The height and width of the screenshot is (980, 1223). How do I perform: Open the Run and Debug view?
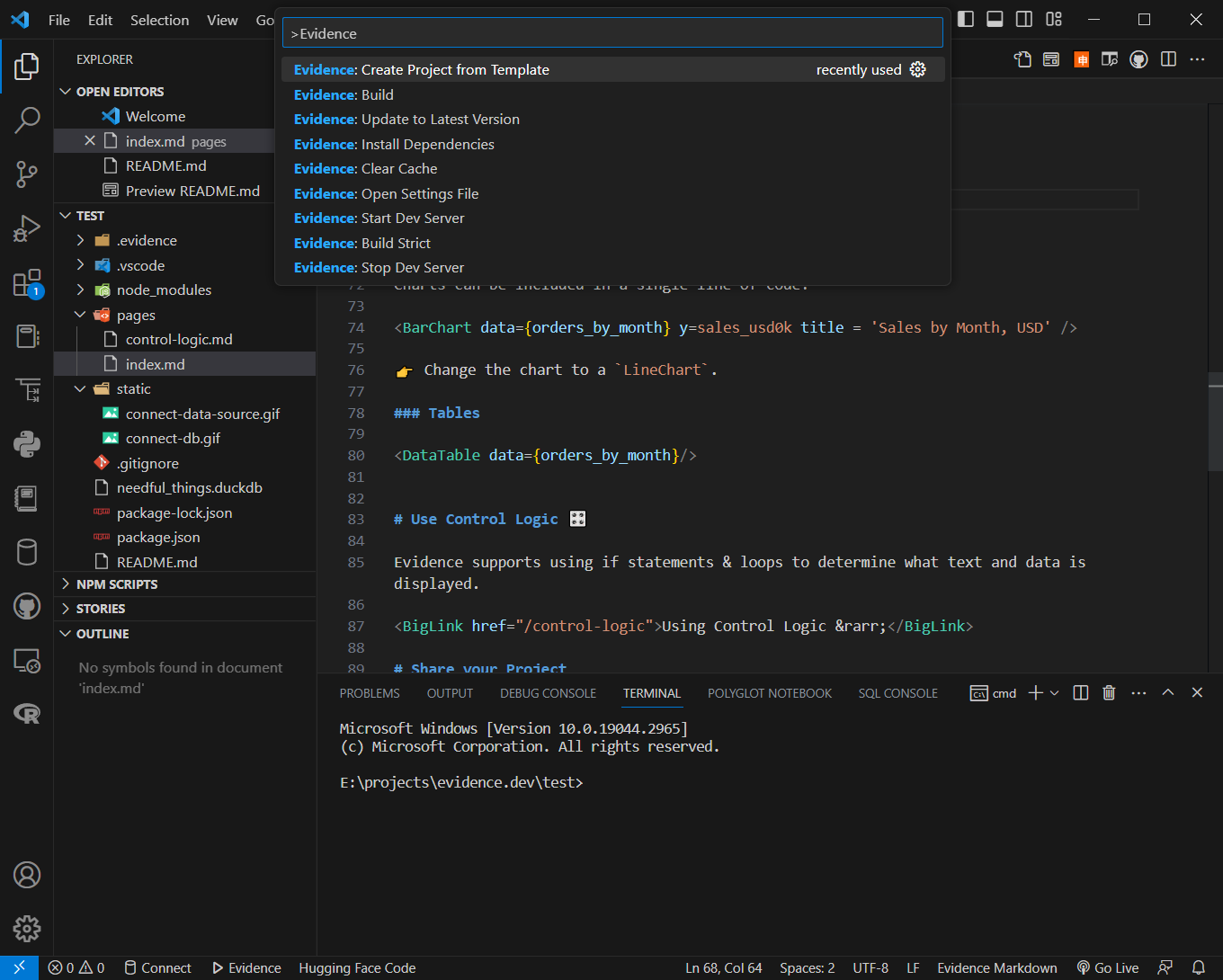tap(27, 227)
